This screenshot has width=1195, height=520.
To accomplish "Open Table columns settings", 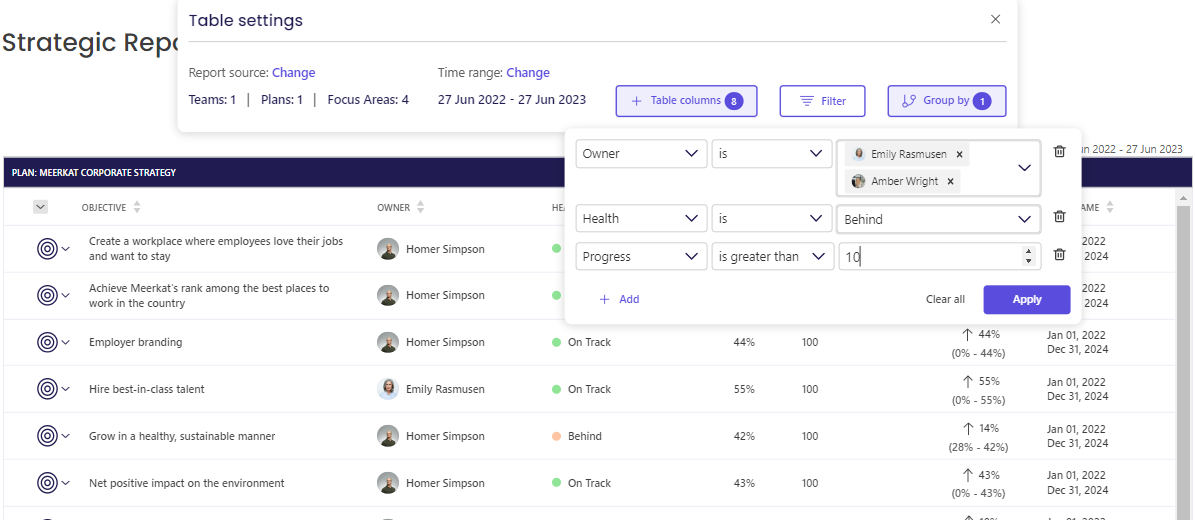I will click(x=686, y=101).
